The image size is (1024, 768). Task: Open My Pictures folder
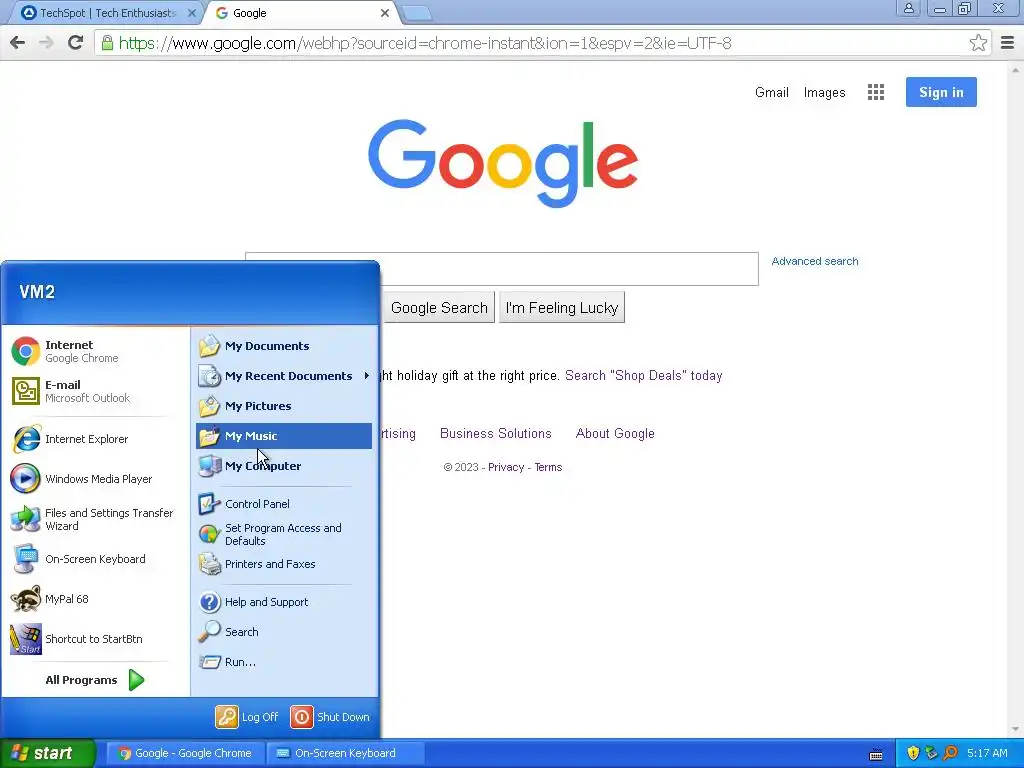(284, 406)
